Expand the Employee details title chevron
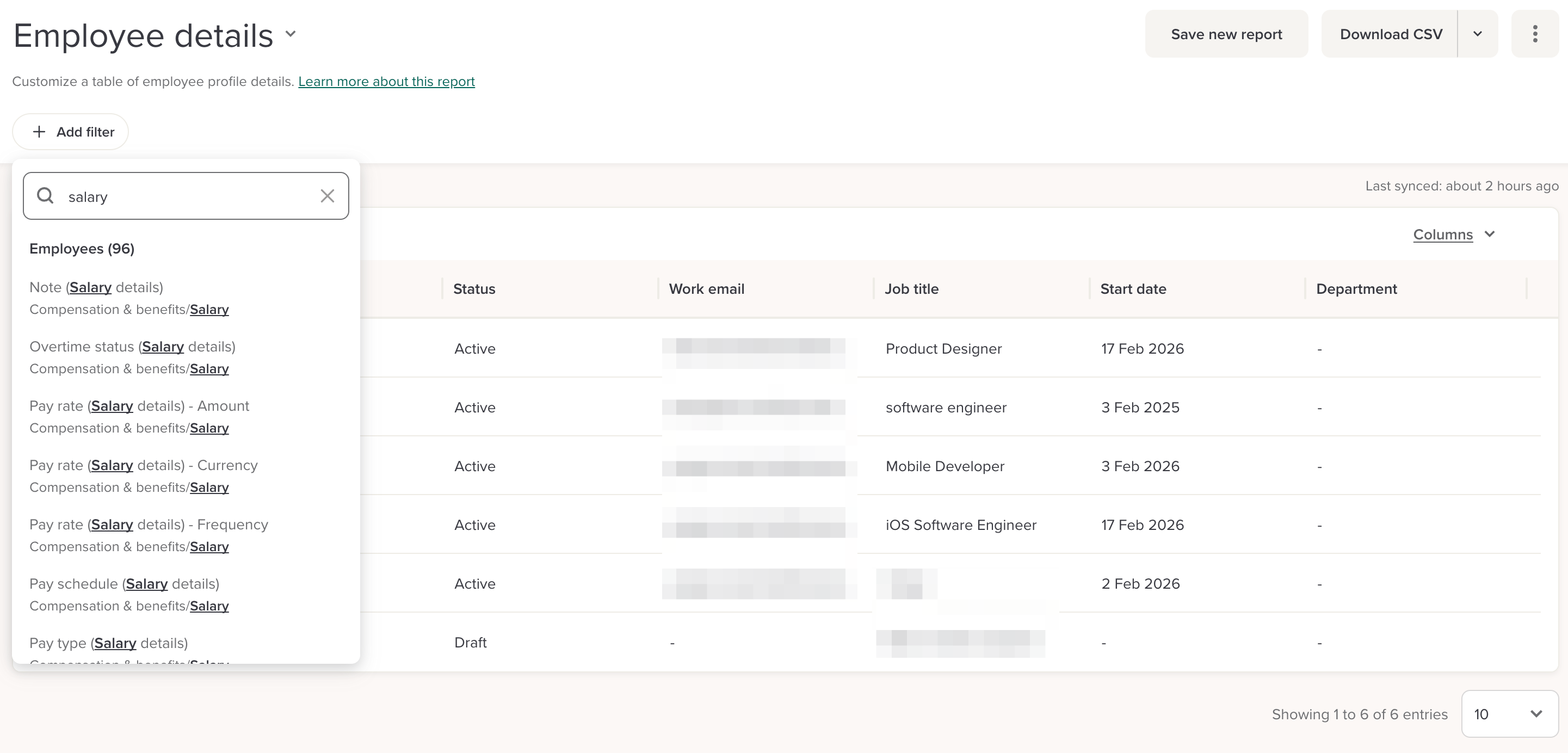The image size is (1568, 753). click(291, 34)
